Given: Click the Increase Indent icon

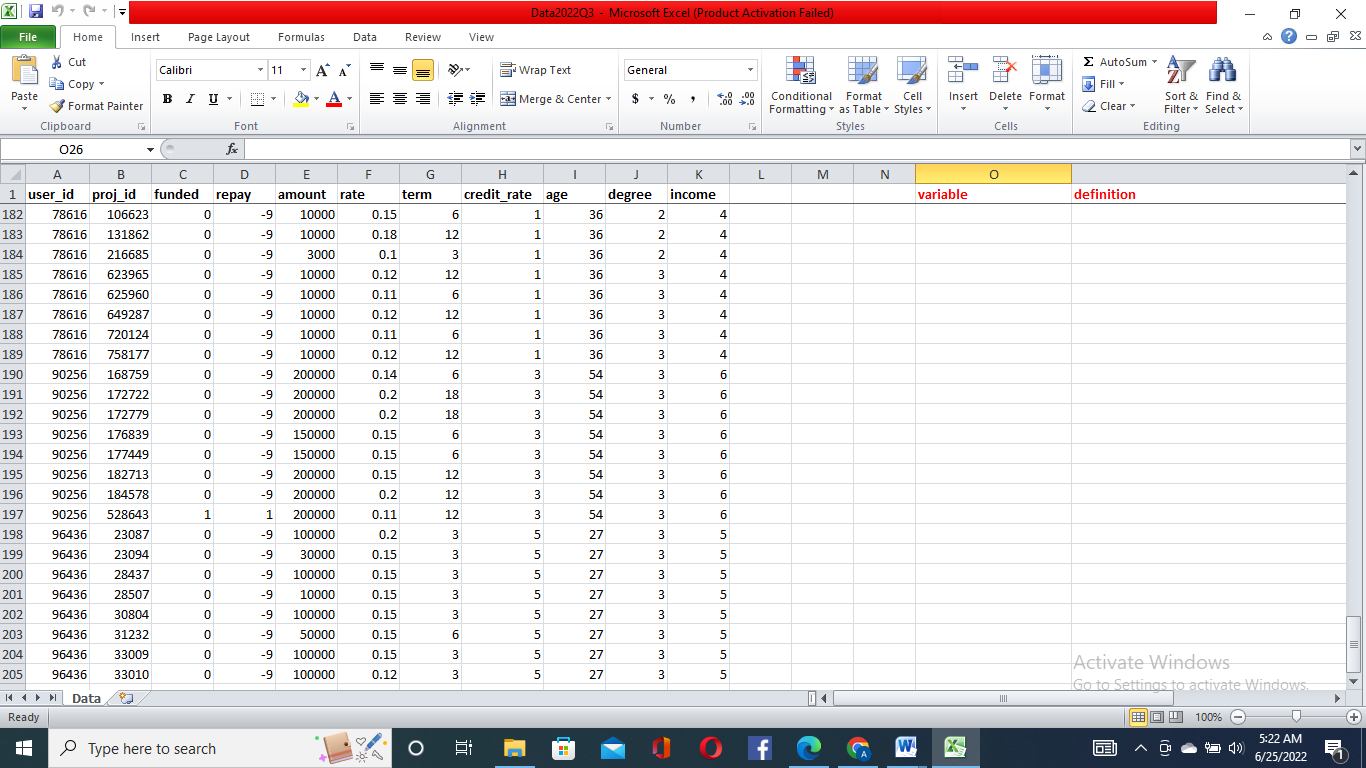Looking at the screenshot, I should 478,99.
